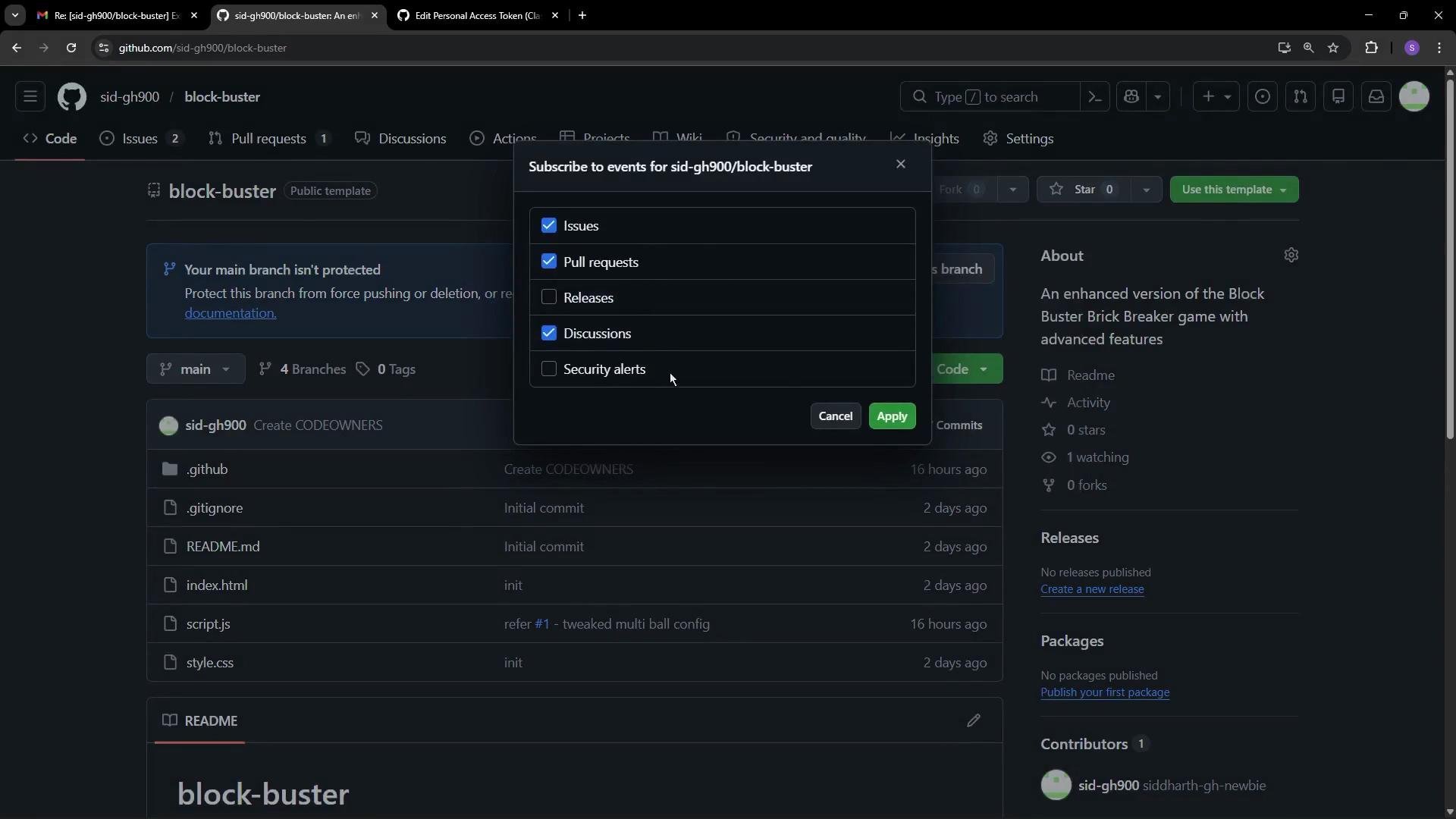Viewport: 1456px width, 819px height.
Task: Open a new browser tab
Action: tap(582, 15)
